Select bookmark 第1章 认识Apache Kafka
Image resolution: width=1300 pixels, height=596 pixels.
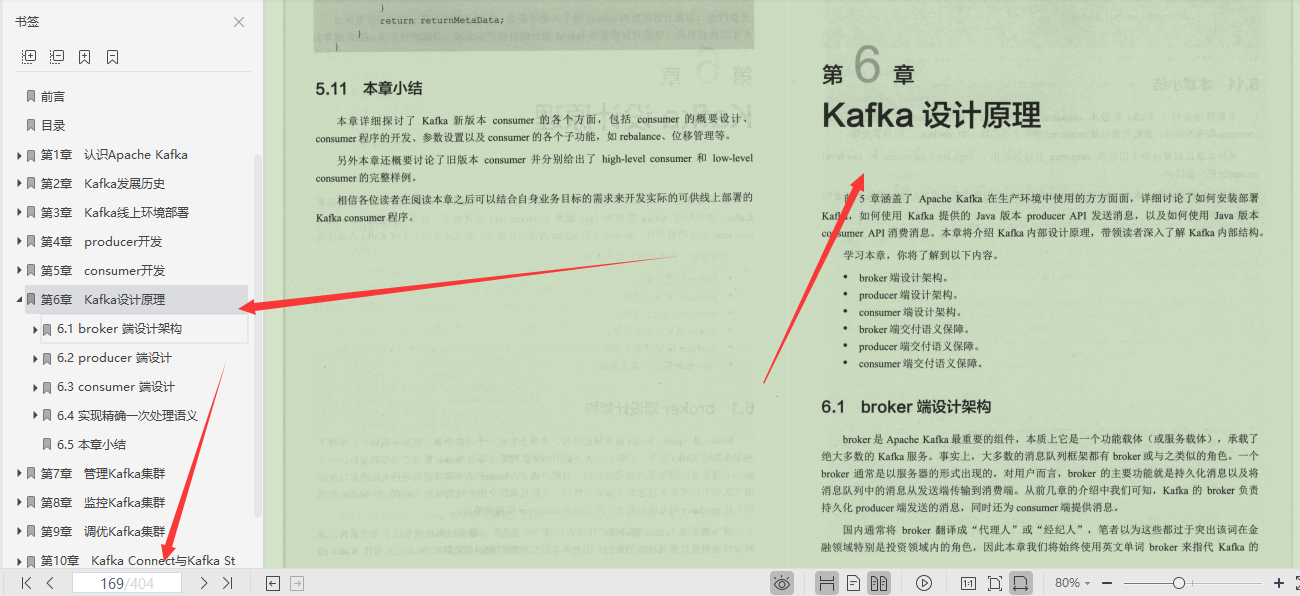pyautogui.click(x=114, y=155)
